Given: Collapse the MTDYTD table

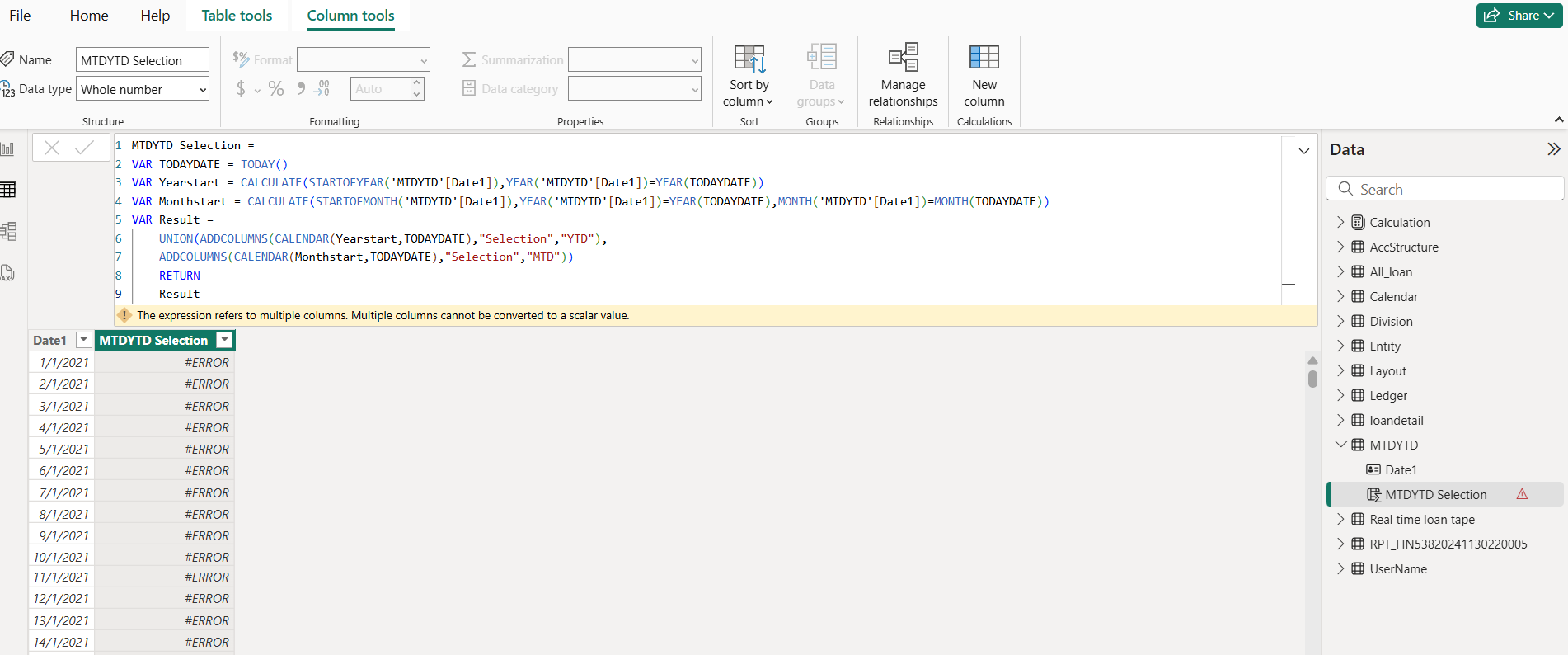Looking at the screenshot, I should pyautogui.click(x=1340, y=445).
